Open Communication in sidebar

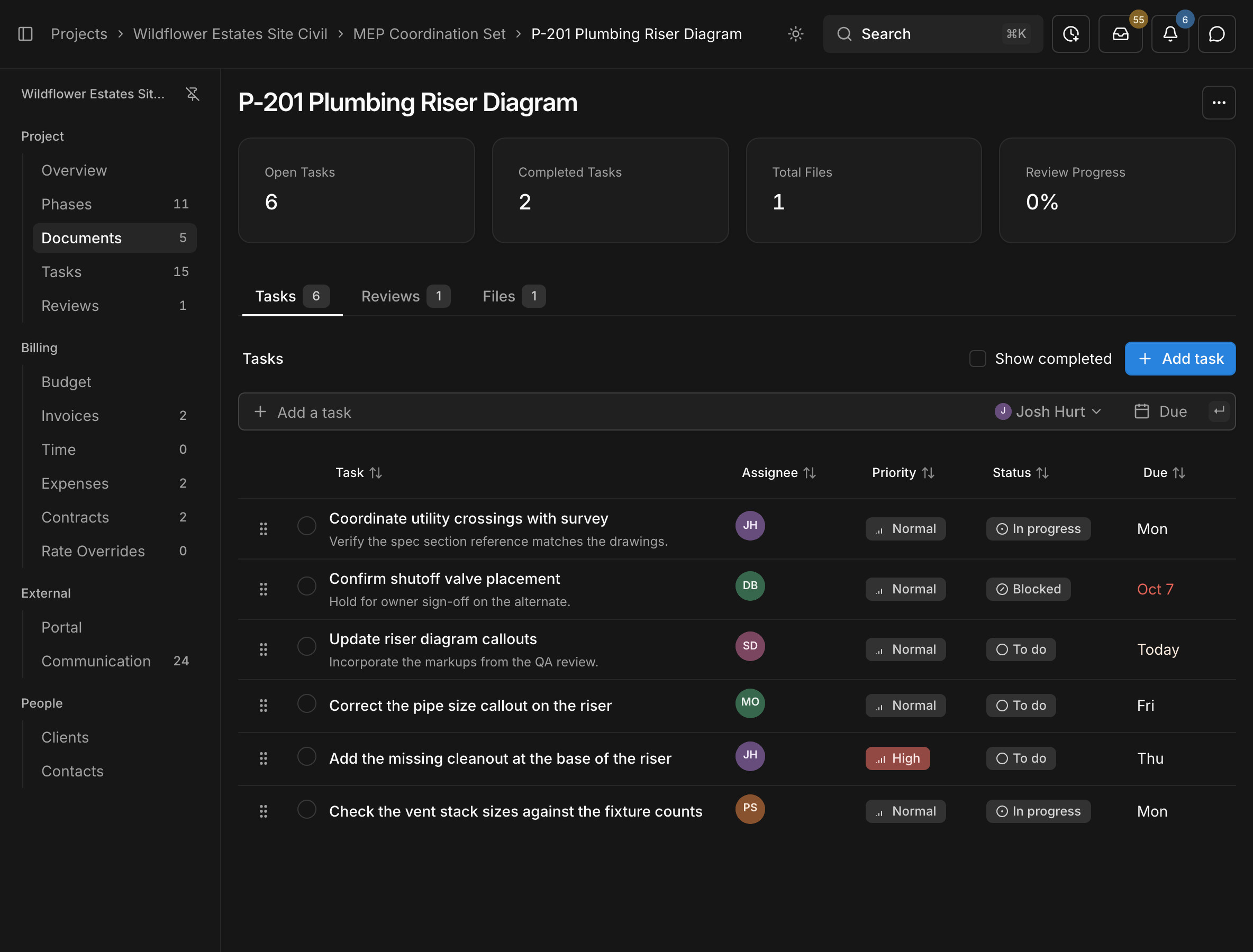click(114, 661)
